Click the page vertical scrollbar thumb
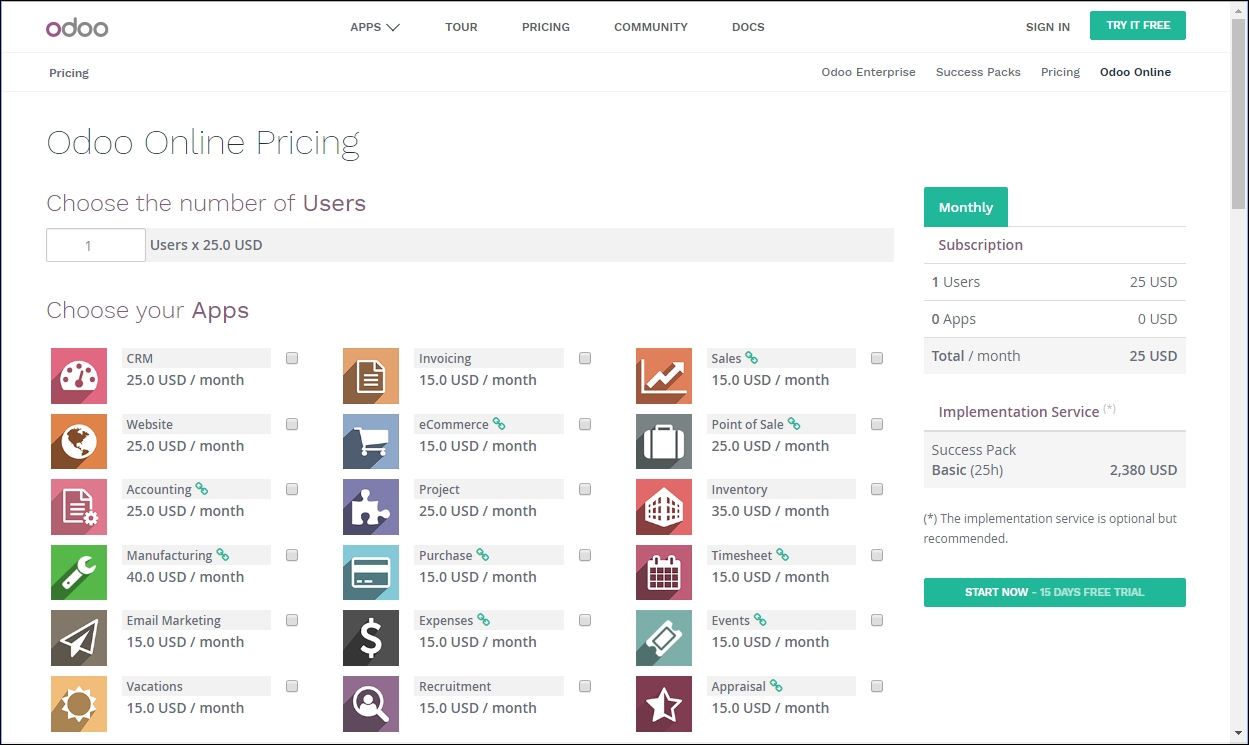The image size is (1249, 745). coord(1239,112)
